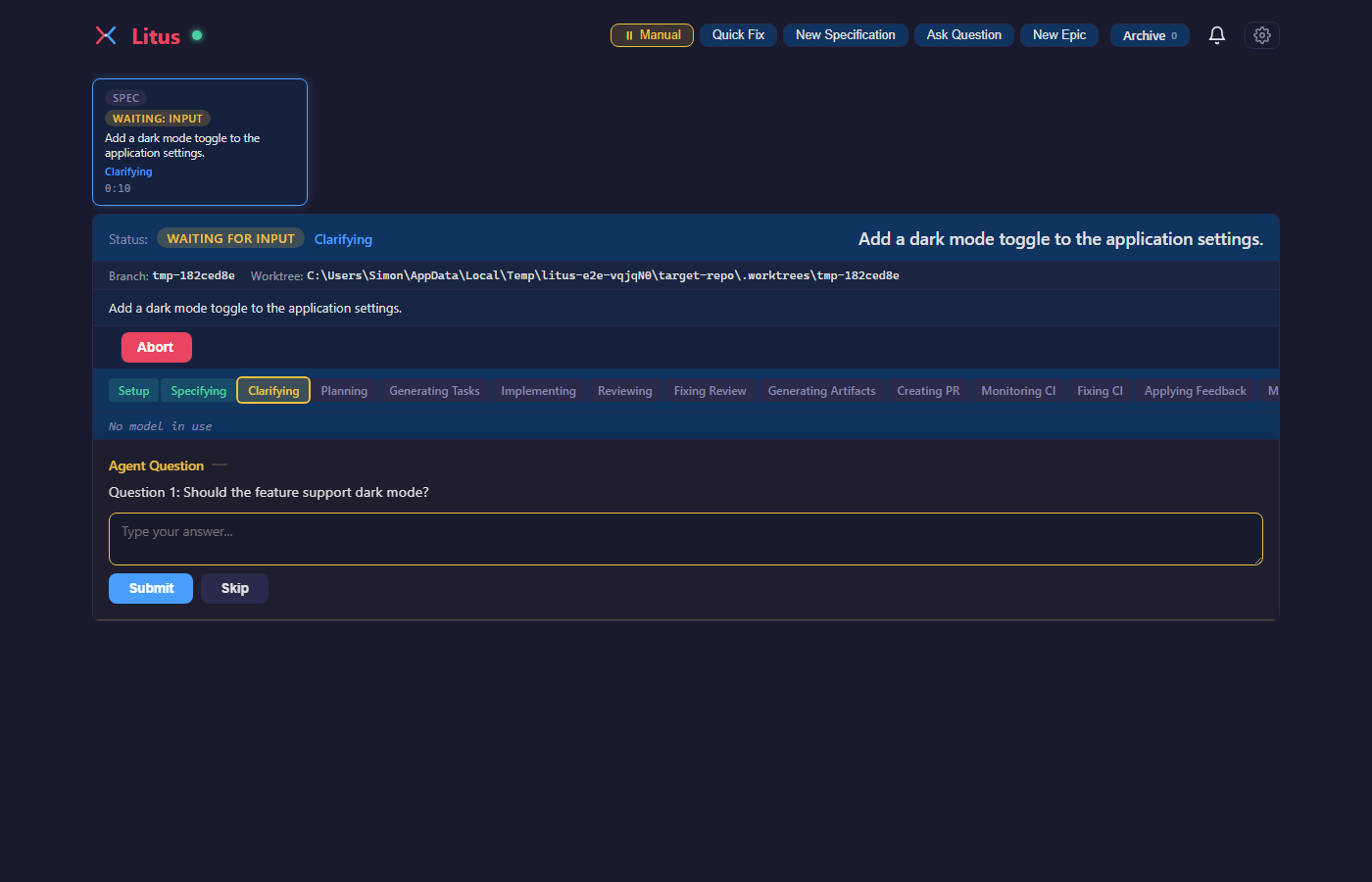
Task: Focus the Type your answer field
Action: (686, 539)
